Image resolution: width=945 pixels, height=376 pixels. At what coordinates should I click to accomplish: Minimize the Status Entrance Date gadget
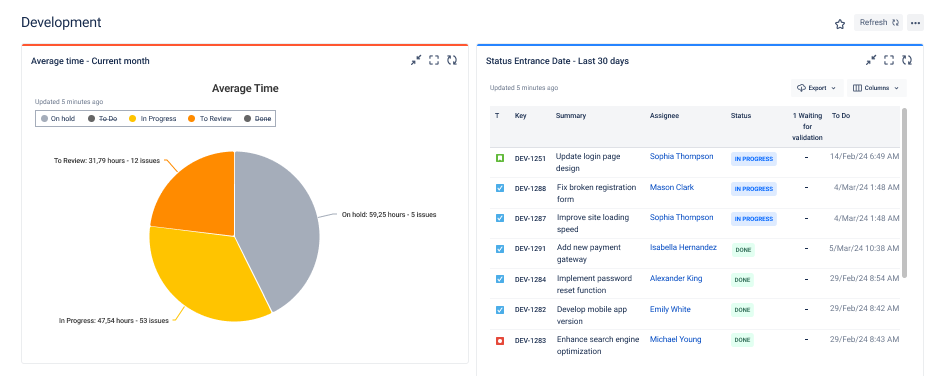[871, 60]
